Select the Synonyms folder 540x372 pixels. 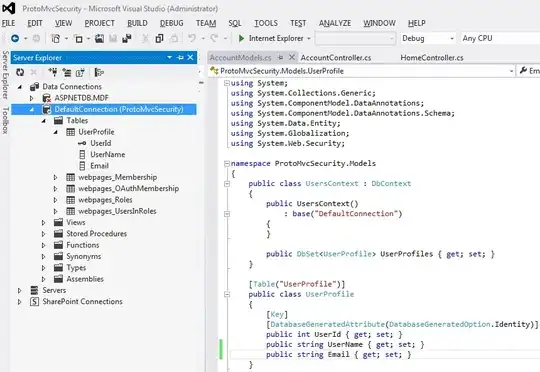84,257
